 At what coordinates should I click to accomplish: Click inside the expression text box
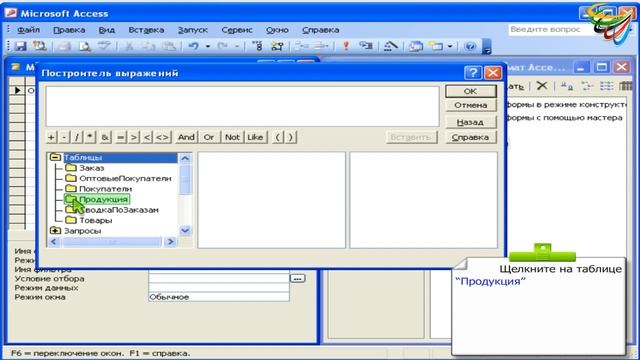242,106
